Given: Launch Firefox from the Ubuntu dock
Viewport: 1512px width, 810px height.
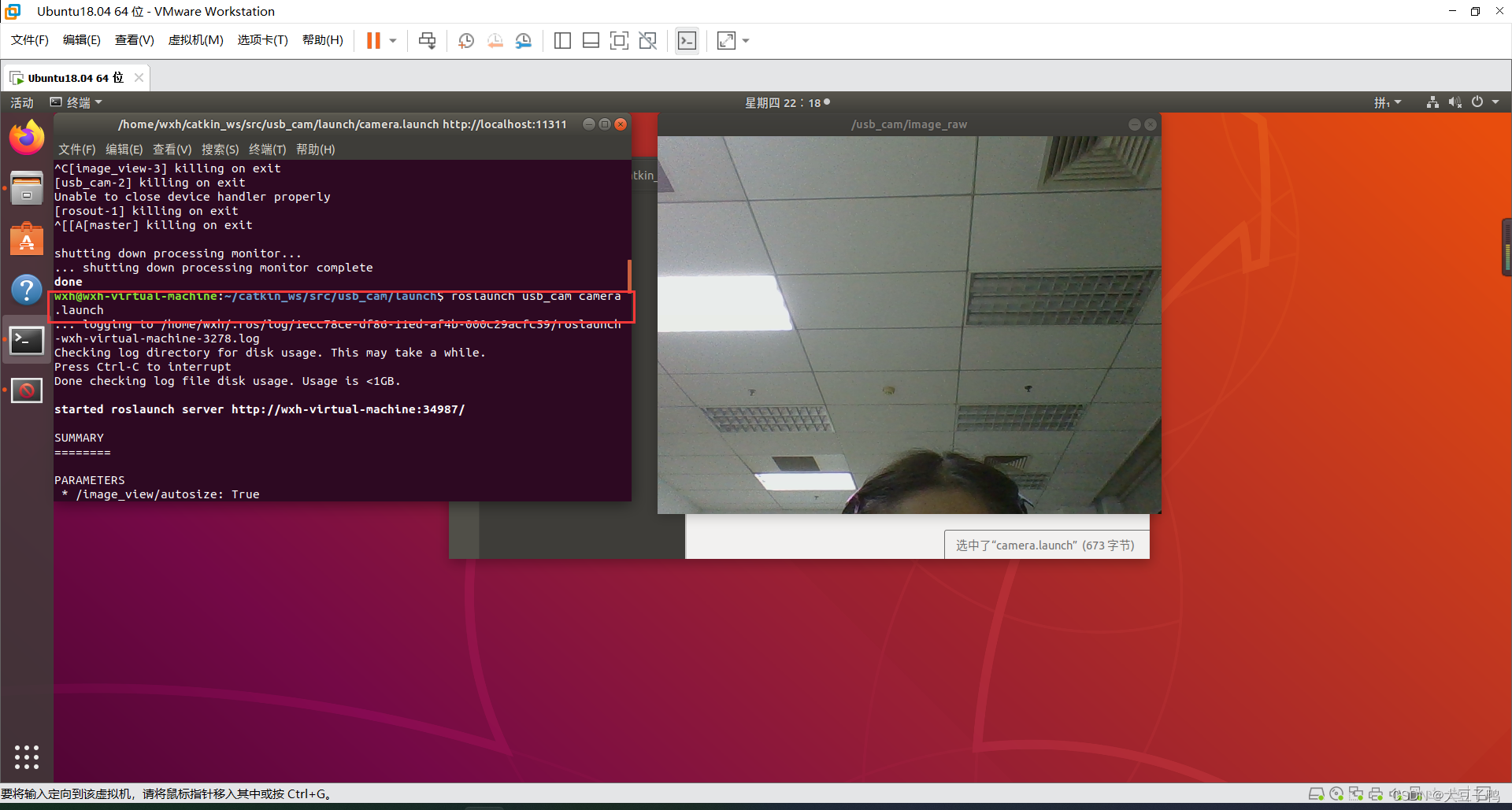Looking at the screenshot, I should (x=27, y=138).
